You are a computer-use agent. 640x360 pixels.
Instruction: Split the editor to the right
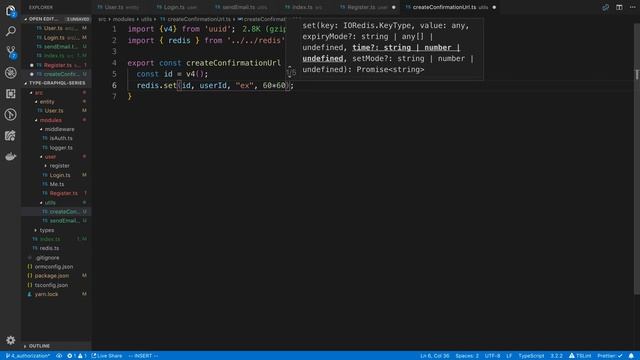619,7
